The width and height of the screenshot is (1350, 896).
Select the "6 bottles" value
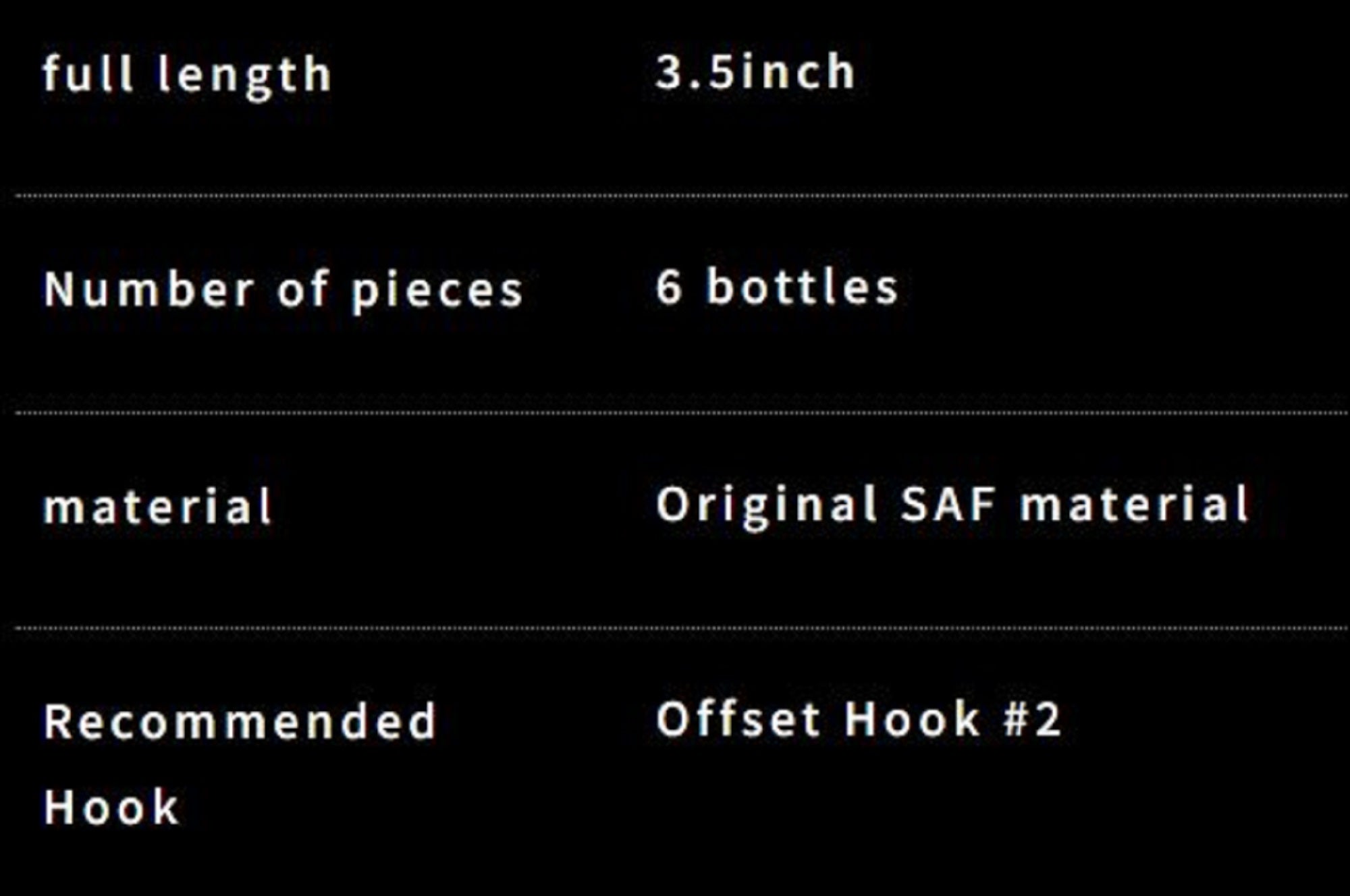pyautogui.click(x=777, y=287)
